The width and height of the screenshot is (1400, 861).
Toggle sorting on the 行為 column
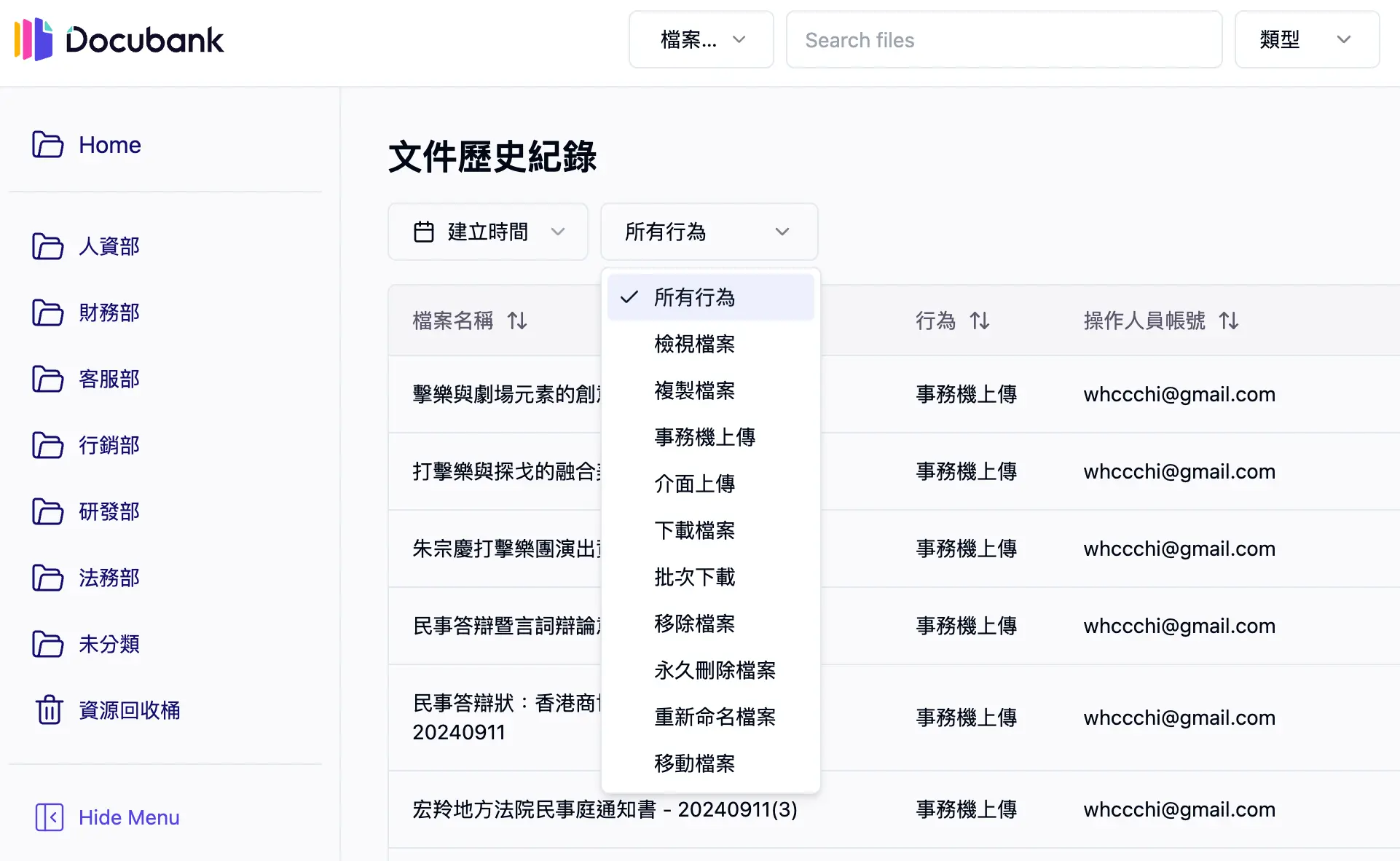(x=980, y=321)
